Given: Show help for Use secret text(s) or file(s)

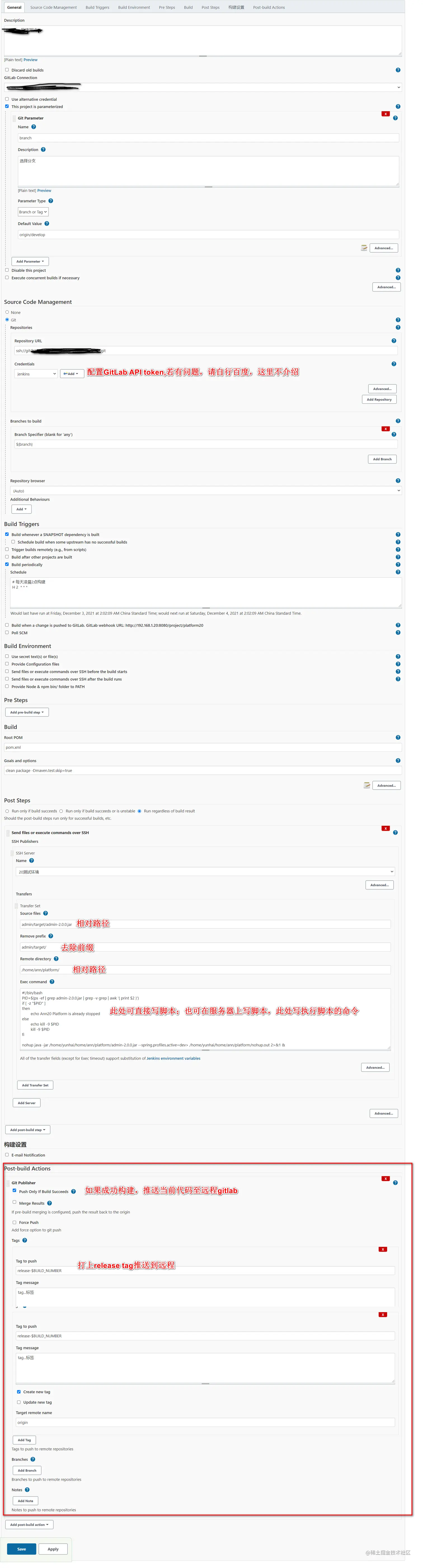Looking at the screenshot, I should tap(398, 657).
